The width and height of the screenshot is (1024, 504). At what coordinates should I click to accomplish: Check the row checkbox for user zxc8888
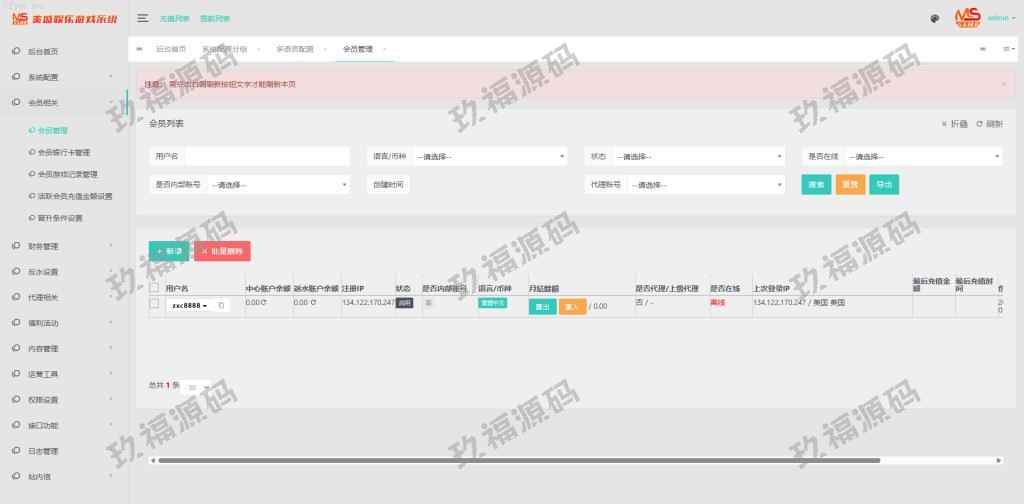coord(154,303)
